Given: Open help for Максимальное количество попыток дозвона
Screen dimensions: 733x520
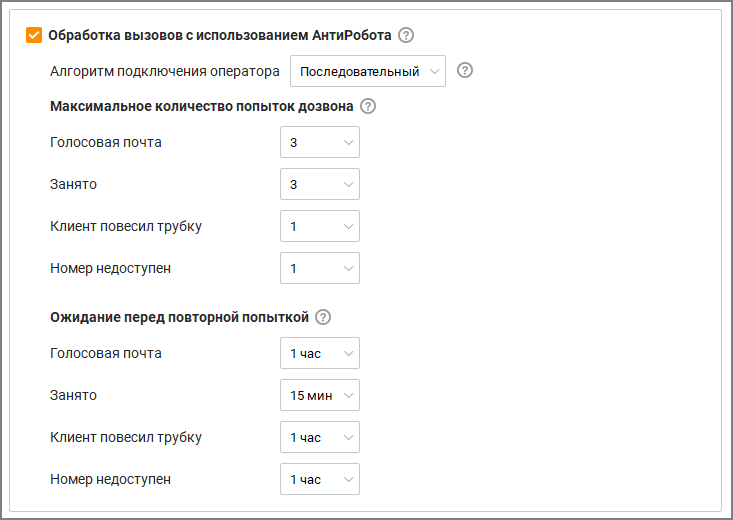Looking at the screenshot, I should (368, 107).
